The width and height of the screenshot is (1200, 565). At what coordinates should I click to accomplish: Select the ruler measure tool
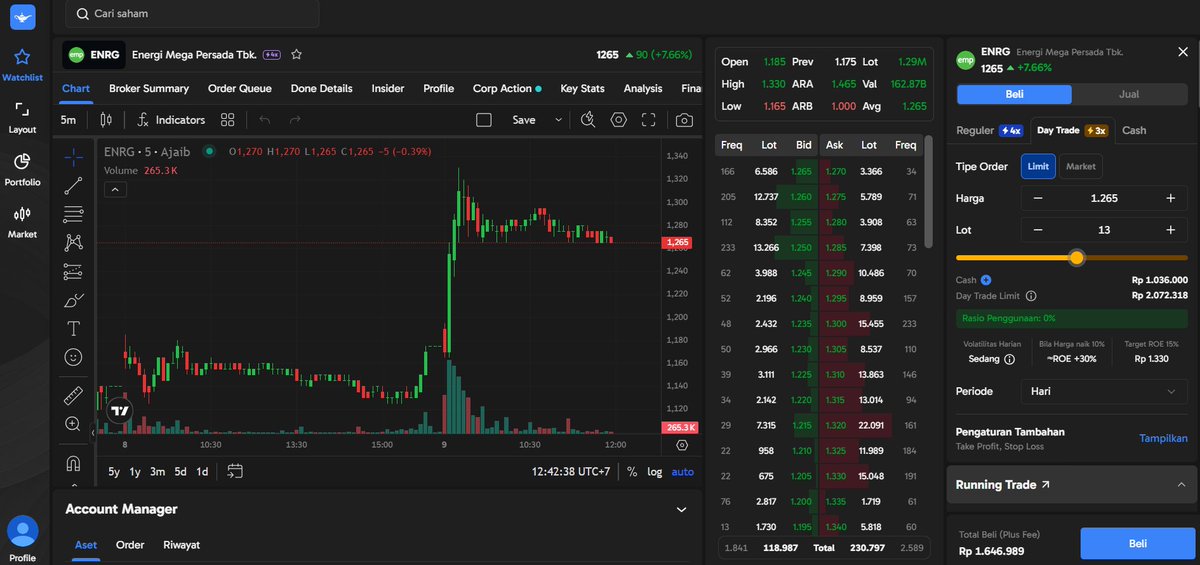coord(73,396)
